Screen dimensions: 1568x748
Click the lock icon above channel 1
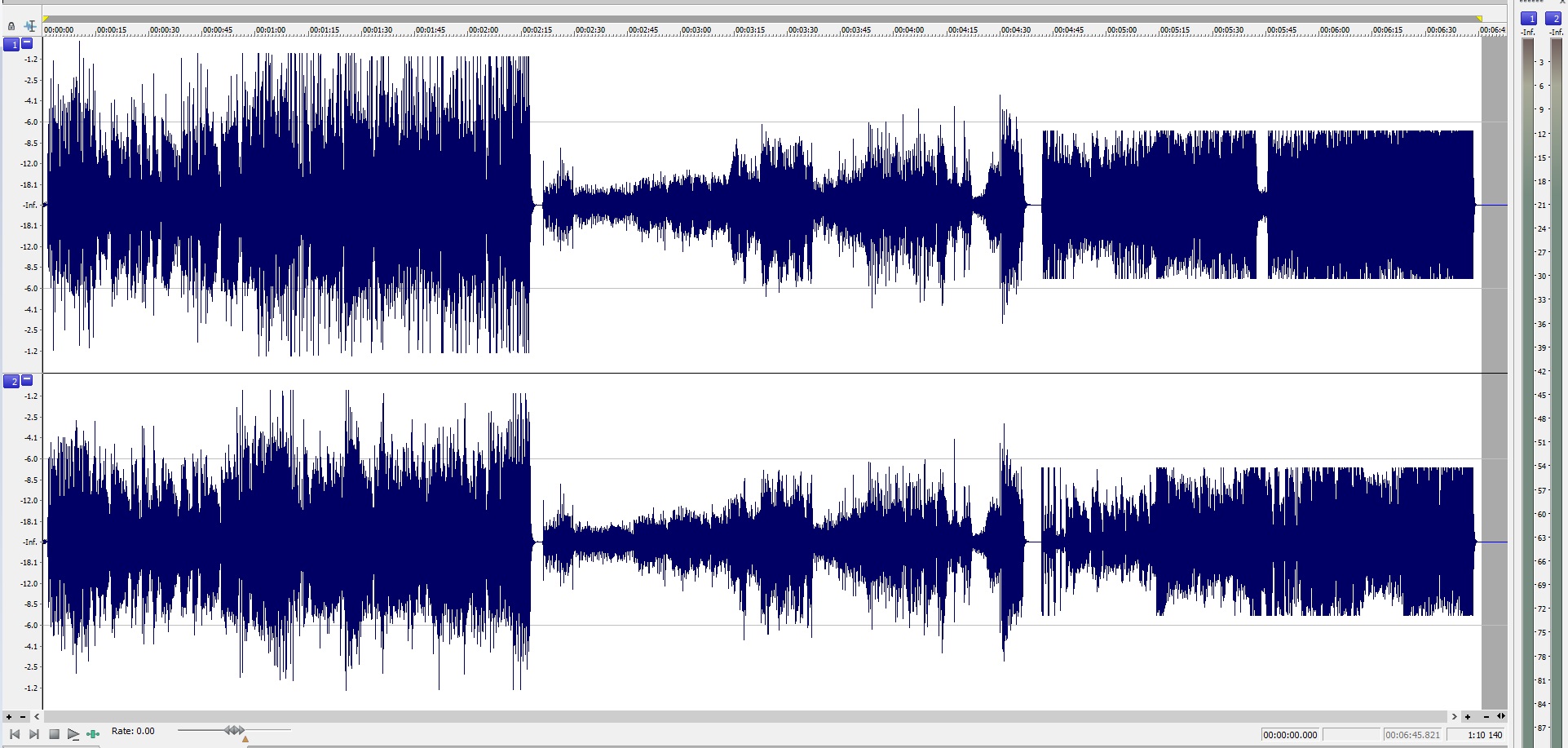tap(11, 26)
